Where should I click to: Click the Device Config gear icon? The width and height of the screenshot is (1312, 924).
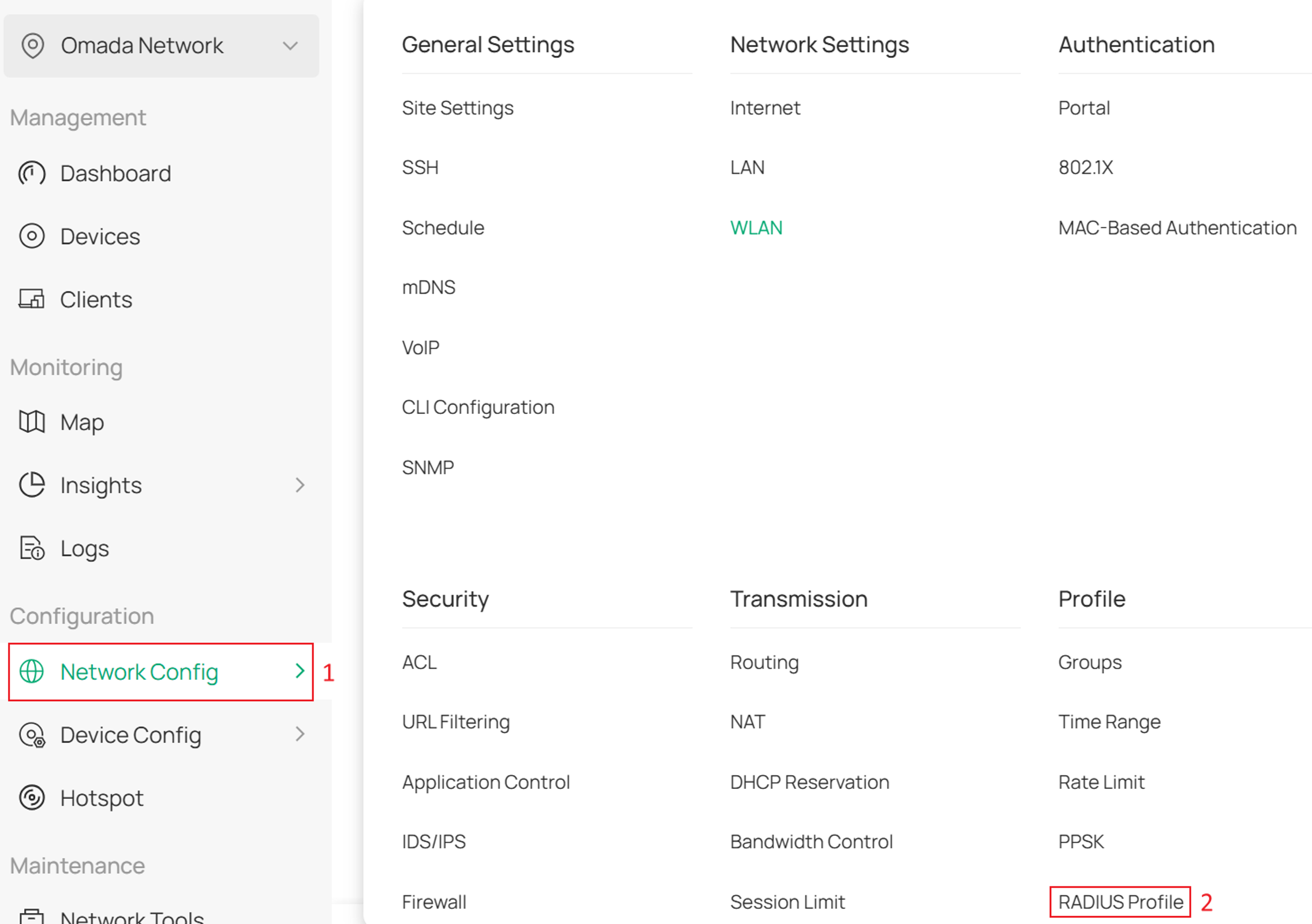coord(32,735)
